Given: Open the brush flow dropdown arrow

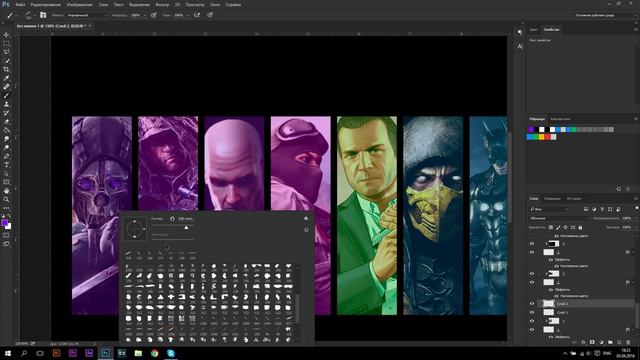Looking at the screenshot, I should click(188, 15).
